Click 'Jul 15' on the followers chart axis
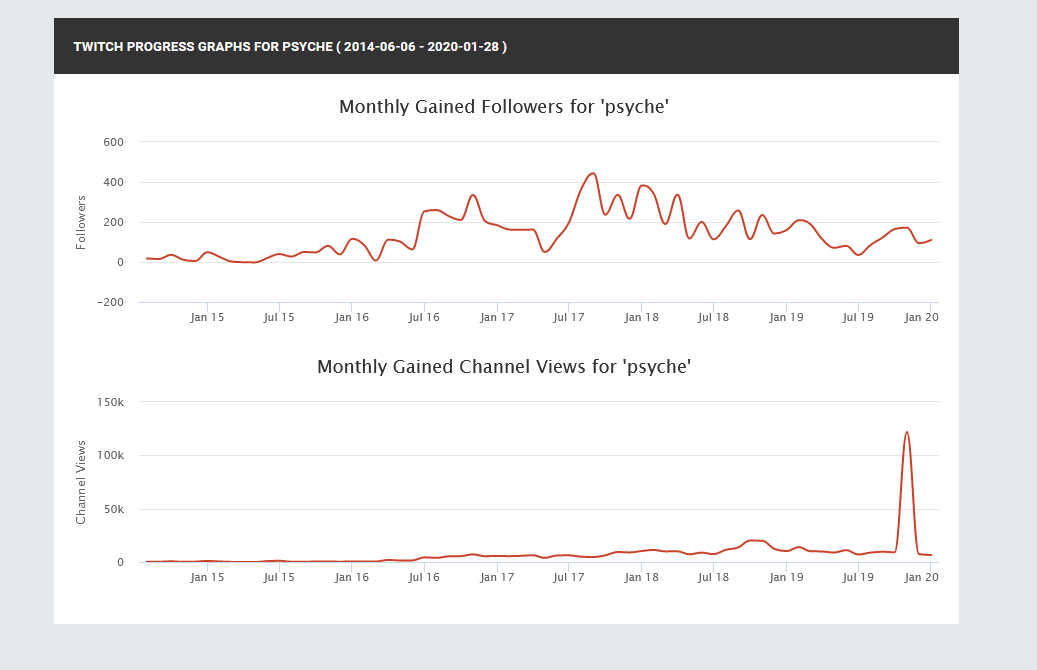The image size is (1037, 670). (x=279, y=317)
